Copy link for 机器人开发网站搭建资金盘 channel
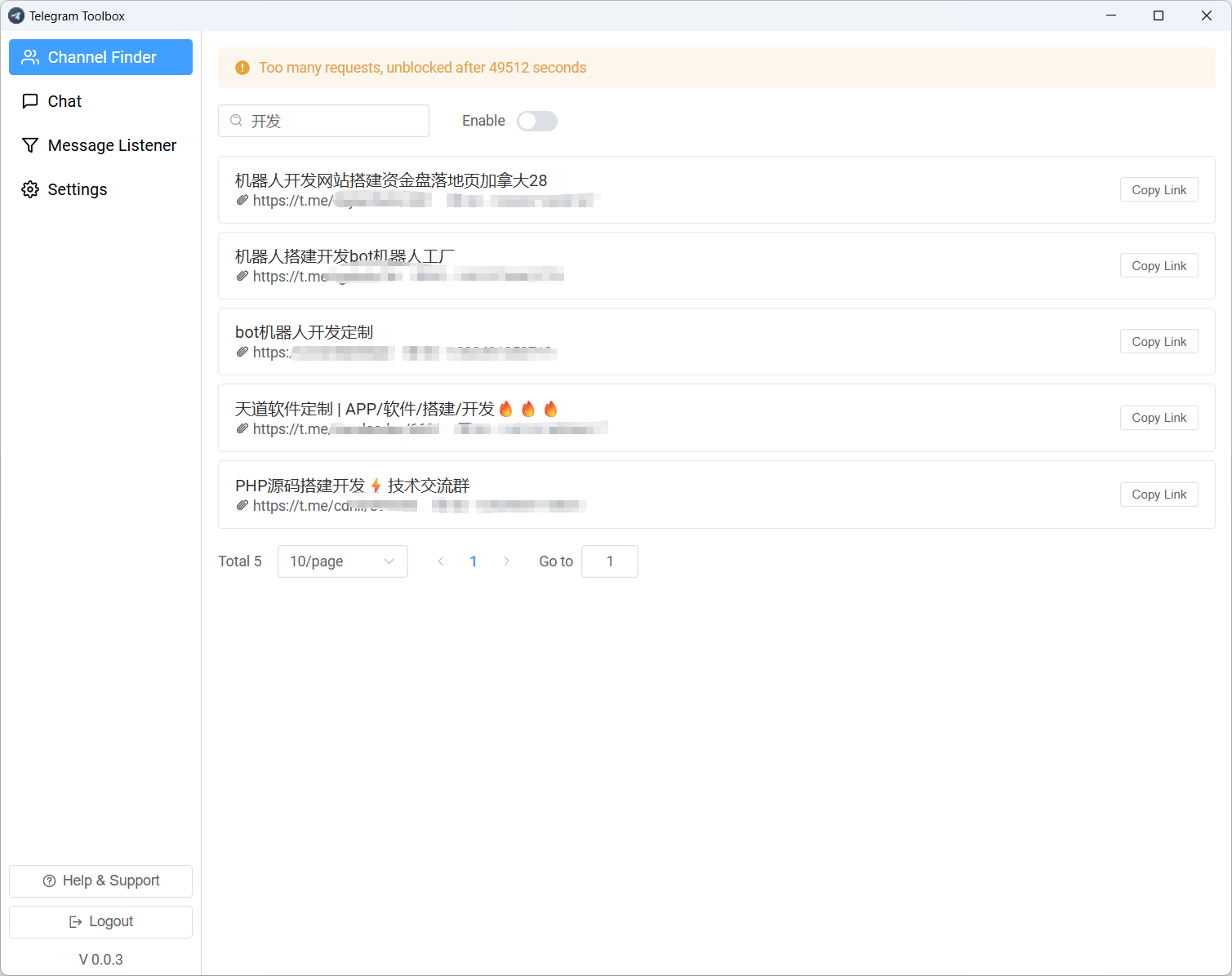Image resolution: width=1232 pixels, height=976 pixels. tap(1159, 189)
